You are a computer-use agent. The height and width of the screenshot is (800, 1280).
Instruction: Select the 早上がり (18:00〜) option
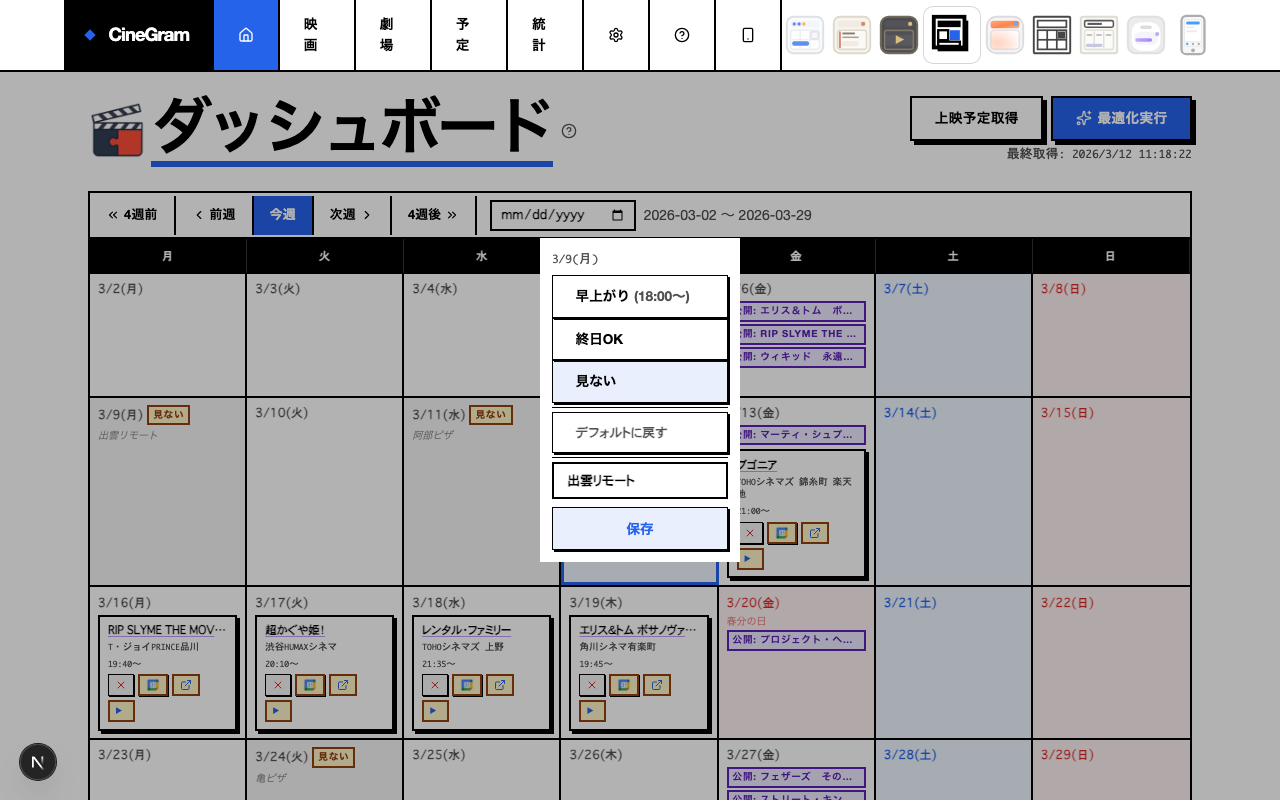tap(640, 296)
